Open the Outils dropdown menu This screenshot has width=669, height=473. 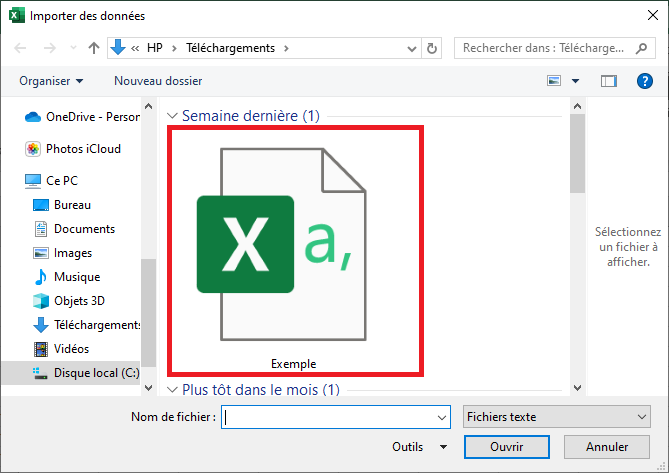[x=419, y=447]
